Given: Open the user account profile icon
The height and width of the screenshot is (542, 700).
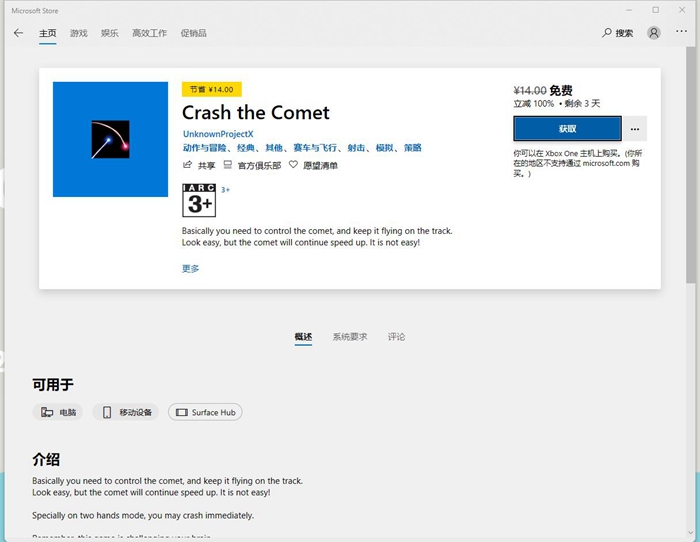Looking at the screenshot, I should tap(654, 33).
